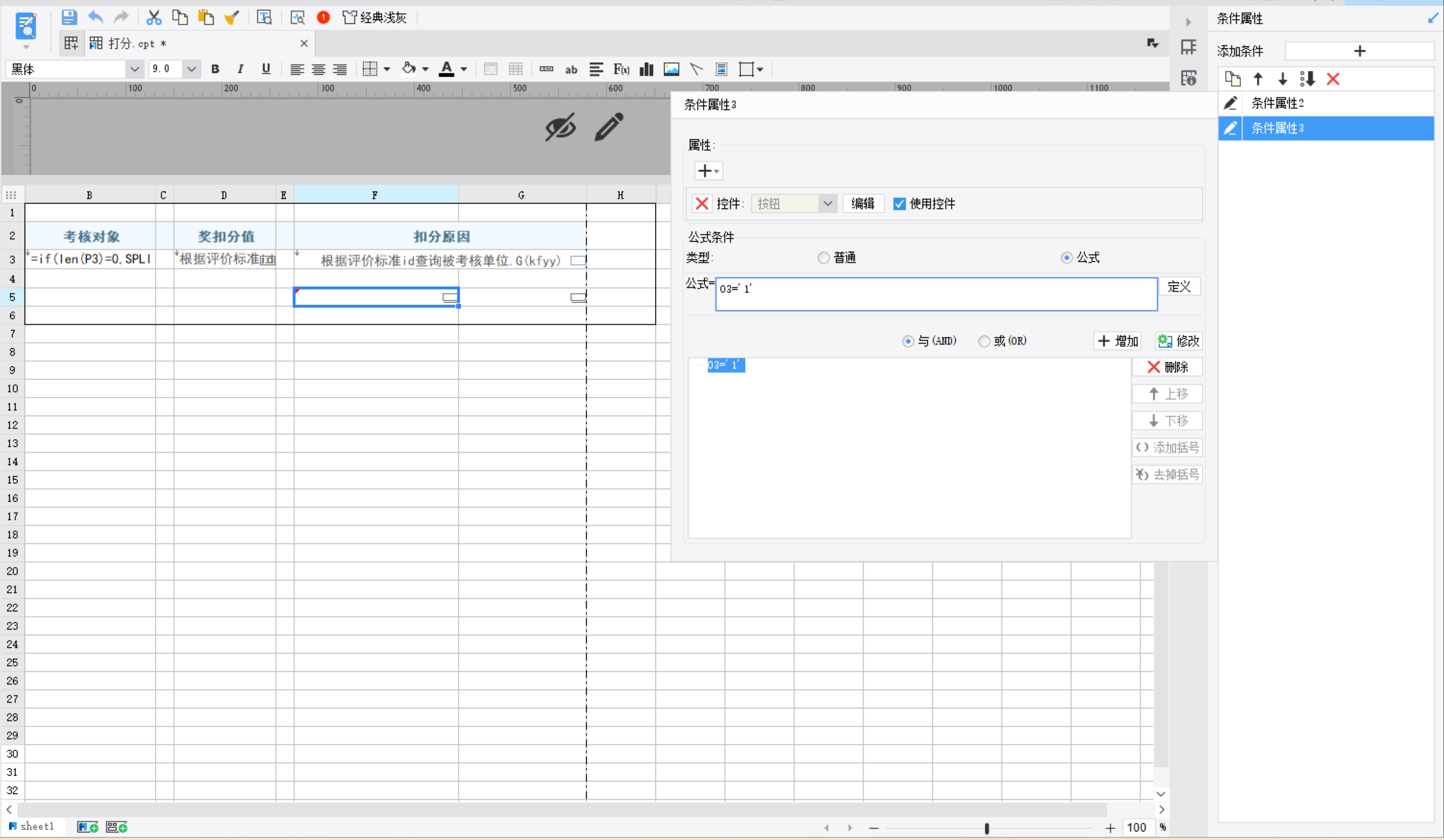1444x840 pixels.
Task: Expand the insert floating element dropdown
Action: click(x=759, y=69)
